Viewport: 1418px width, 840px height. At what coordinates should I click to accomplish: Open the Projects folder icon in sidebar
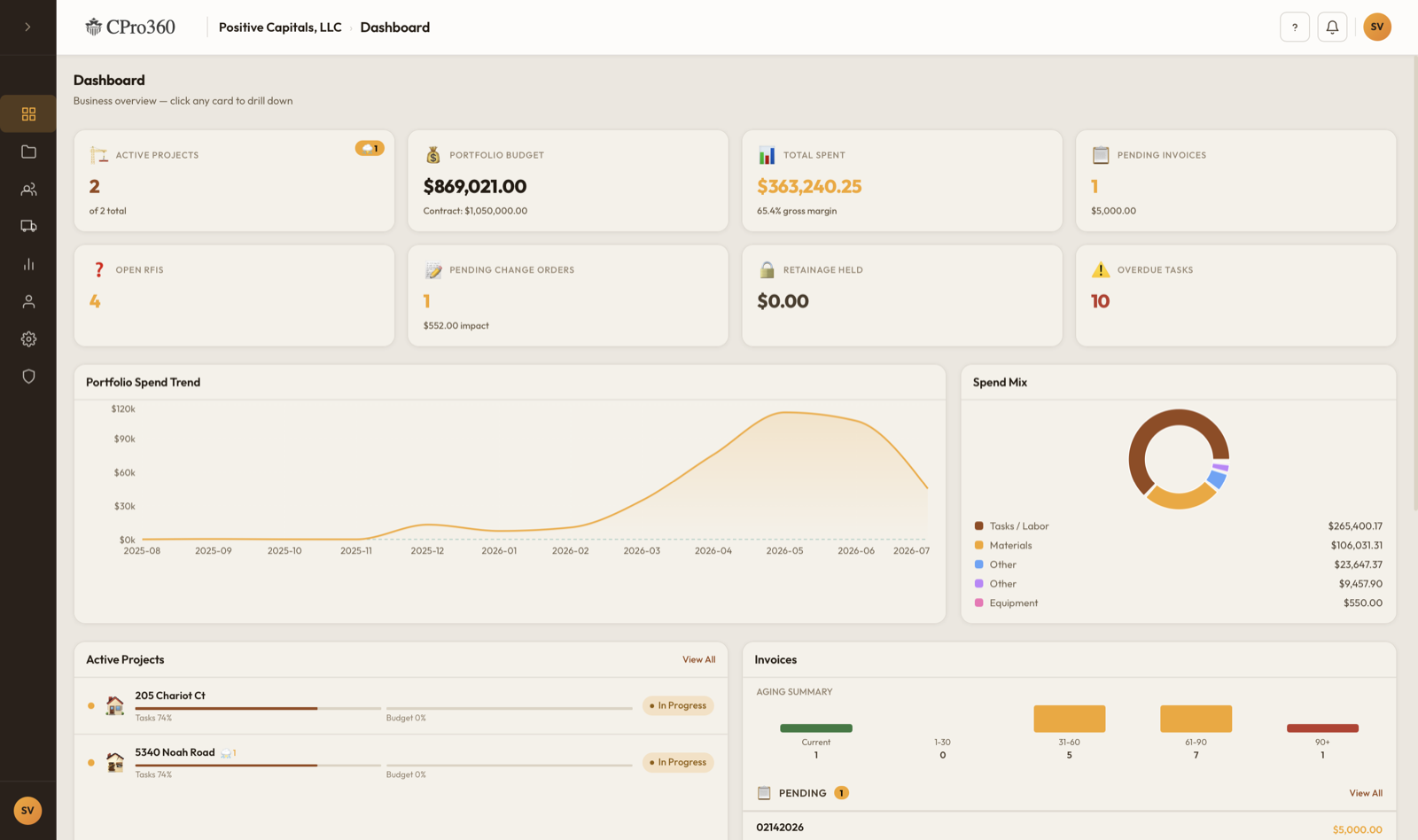[x=28, y=152]
